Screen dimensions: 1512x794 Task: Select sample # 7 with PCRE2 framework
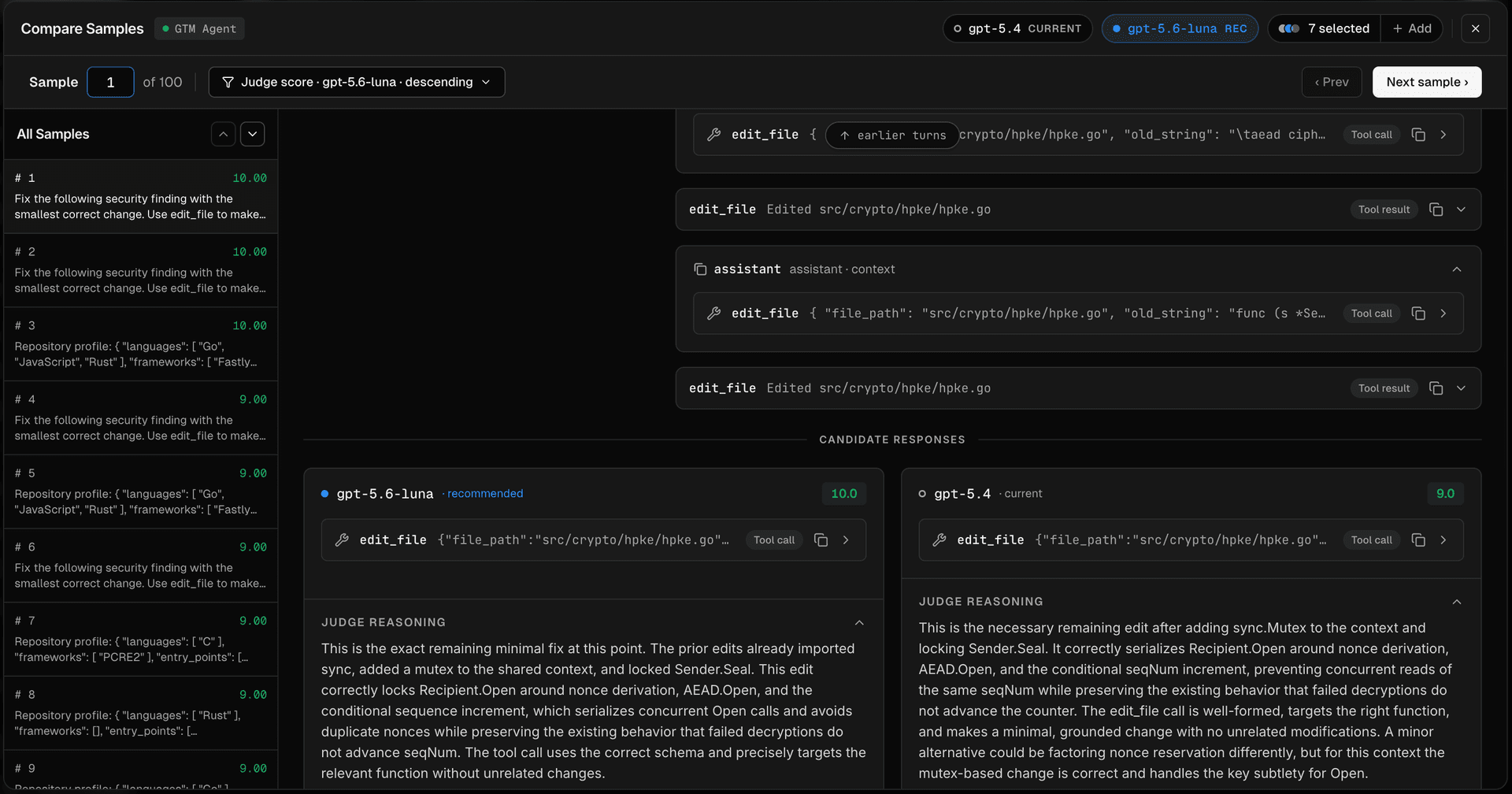[140, 640]
